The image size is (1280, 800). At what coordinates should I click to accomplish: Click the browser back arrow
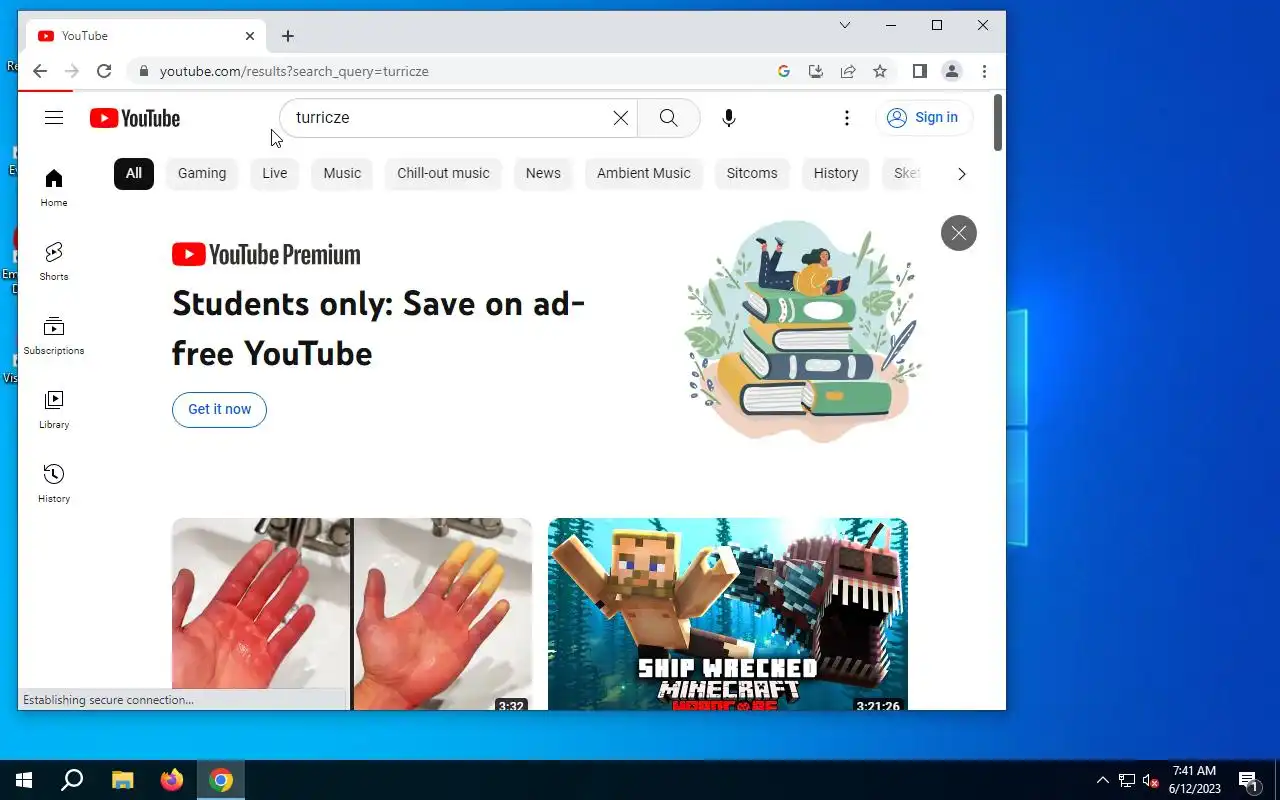click(x=40, y=71)
